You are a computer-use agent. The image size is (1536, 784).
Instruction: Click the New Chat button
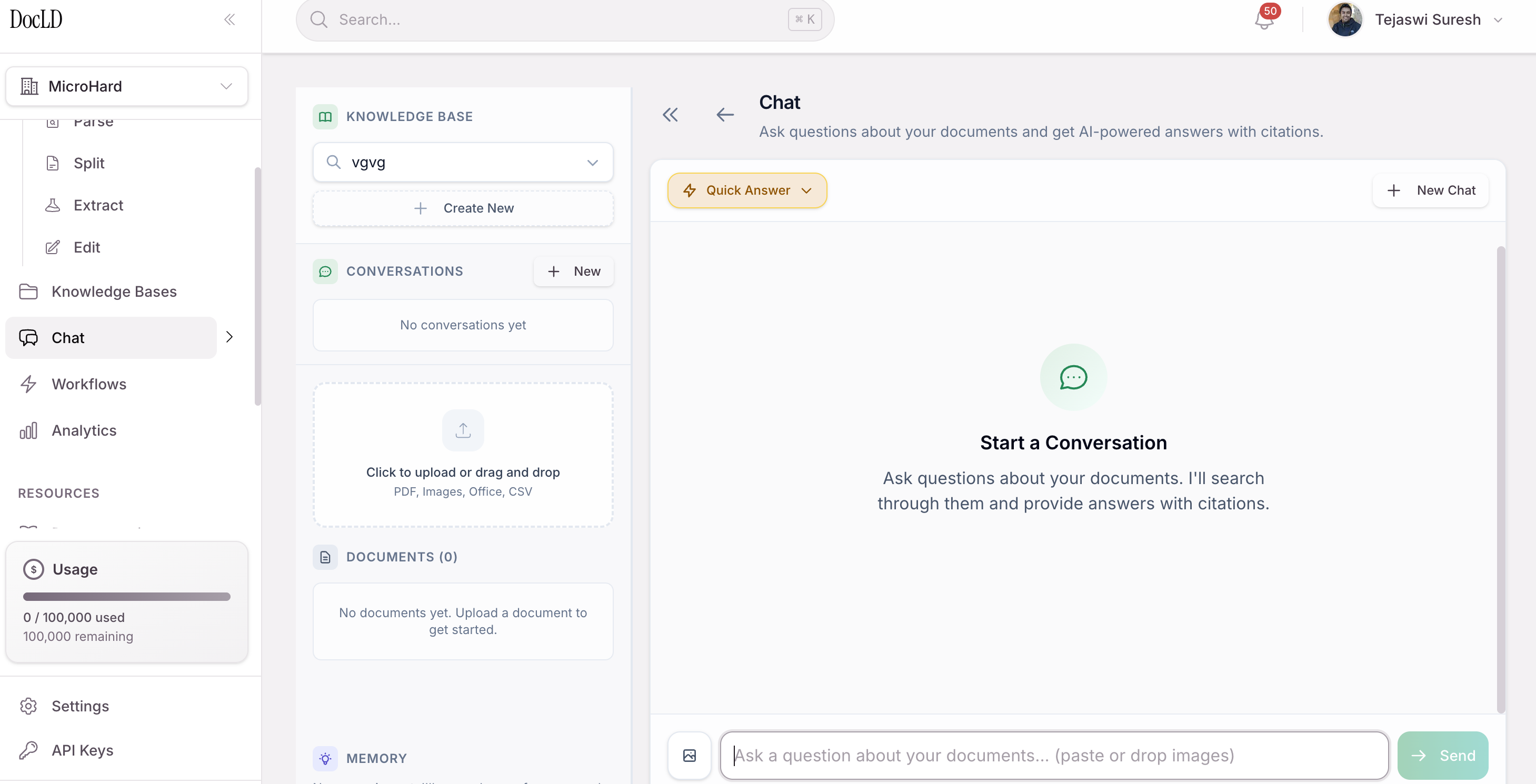tap(1431, 190)
